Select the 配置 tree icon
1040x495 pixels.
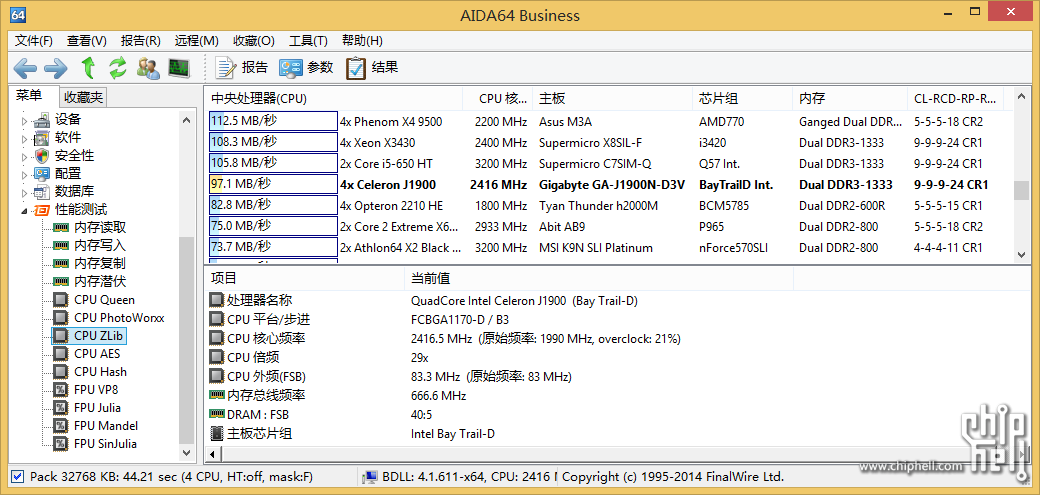[x=42, y=174]
